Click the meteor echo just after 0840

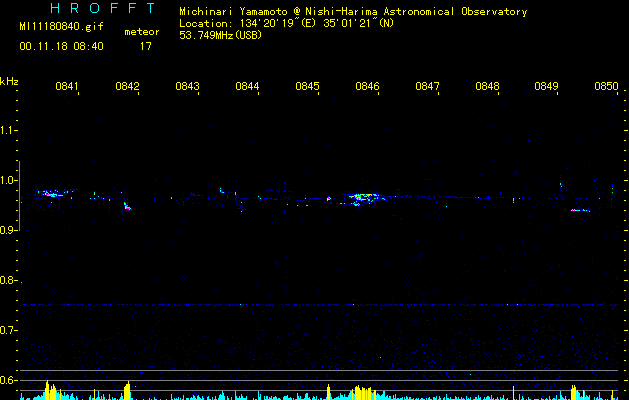(x=51, y=193)
